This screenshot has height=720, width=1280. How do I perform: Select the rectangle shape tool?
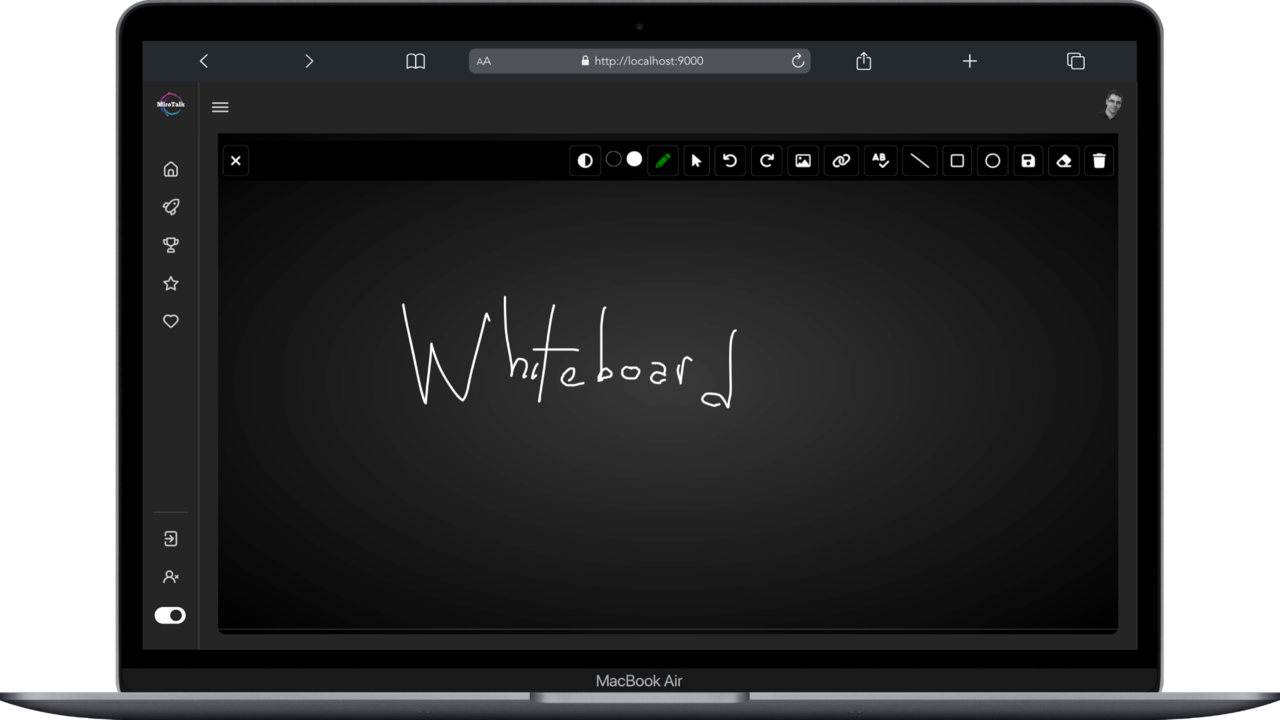pyautogui.click(x=956, y=160)
